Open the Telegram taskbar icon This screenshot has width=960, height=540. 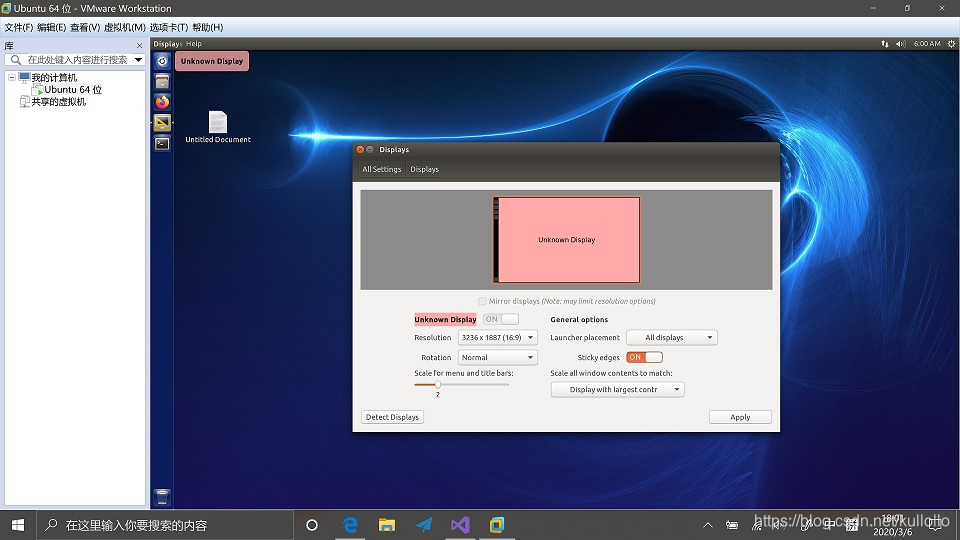click(x=424, y=525)
